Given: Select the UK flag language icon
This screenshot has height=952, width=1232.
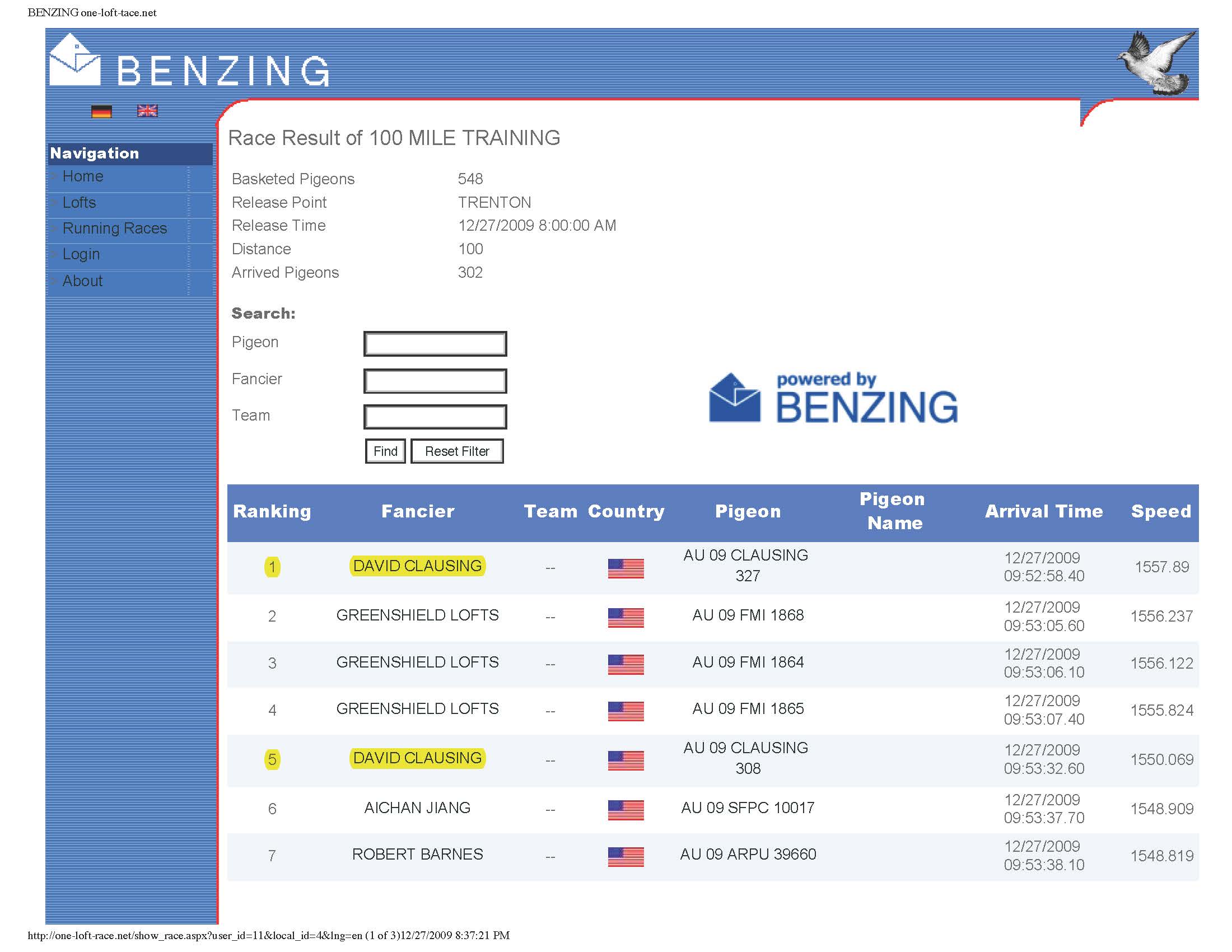Looking at the screenshot, I should coord(147,110).
